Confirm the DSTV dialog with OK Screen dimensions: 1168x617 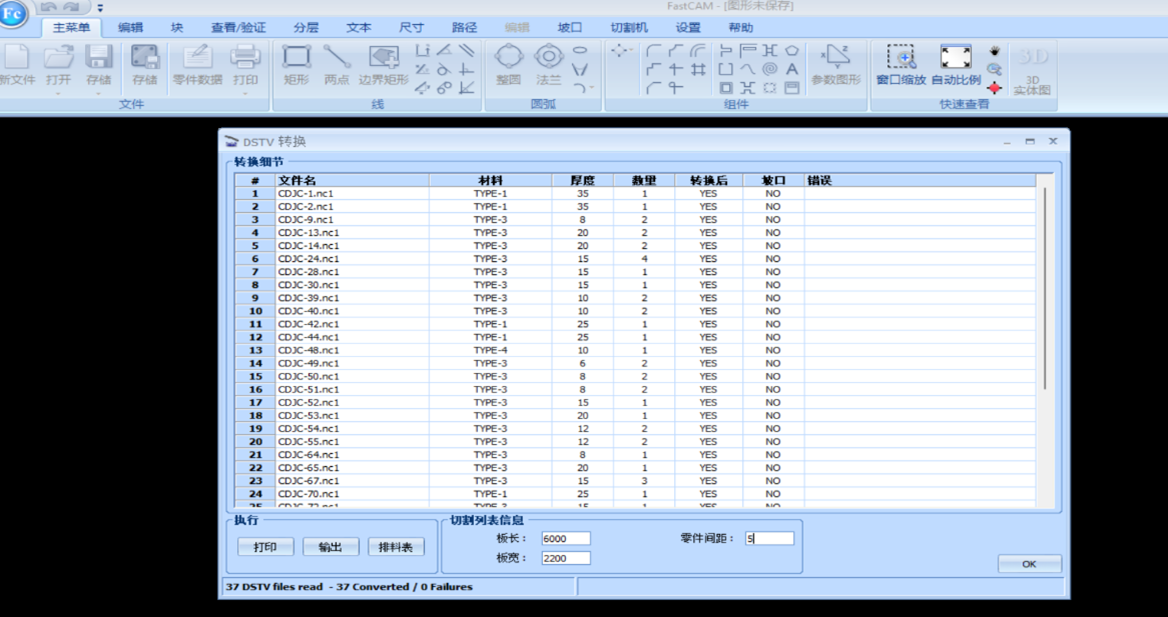click(x=1029, y=564)
